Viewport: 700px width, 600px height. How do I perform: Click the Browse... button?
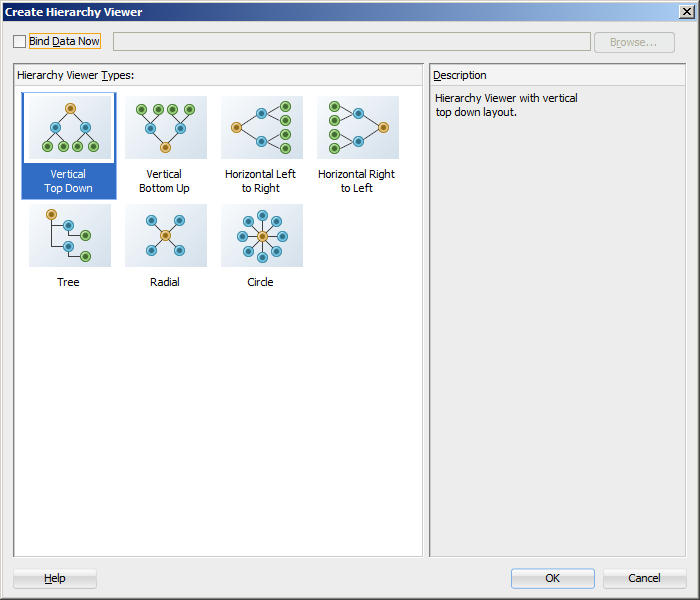[x=634, y=42]
